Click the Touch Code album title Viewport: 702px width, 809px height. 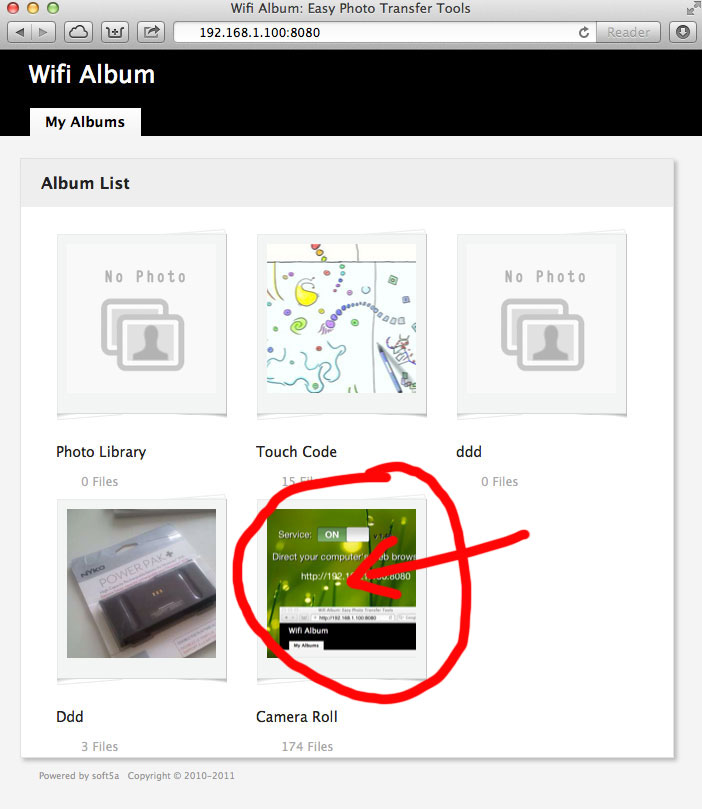[296, 452]
